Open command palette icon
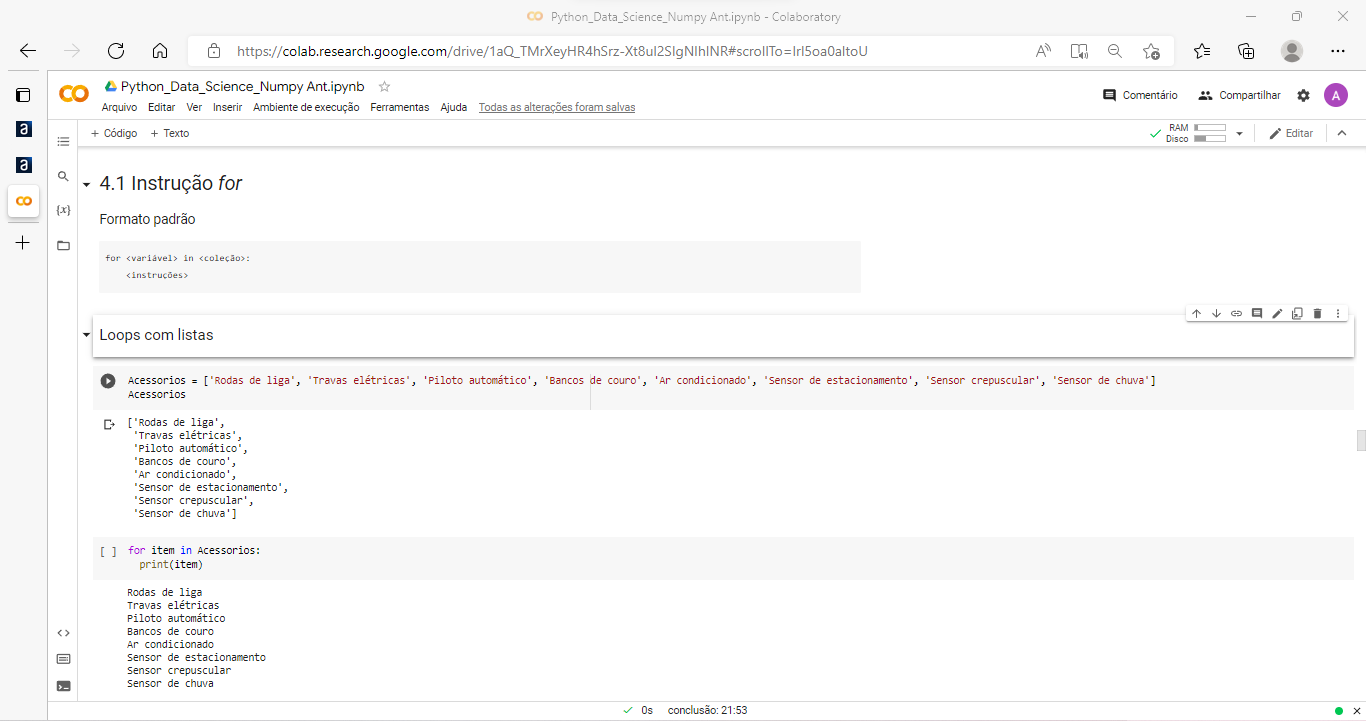This screenshot has height=721, width=1366. coord(63,659)
